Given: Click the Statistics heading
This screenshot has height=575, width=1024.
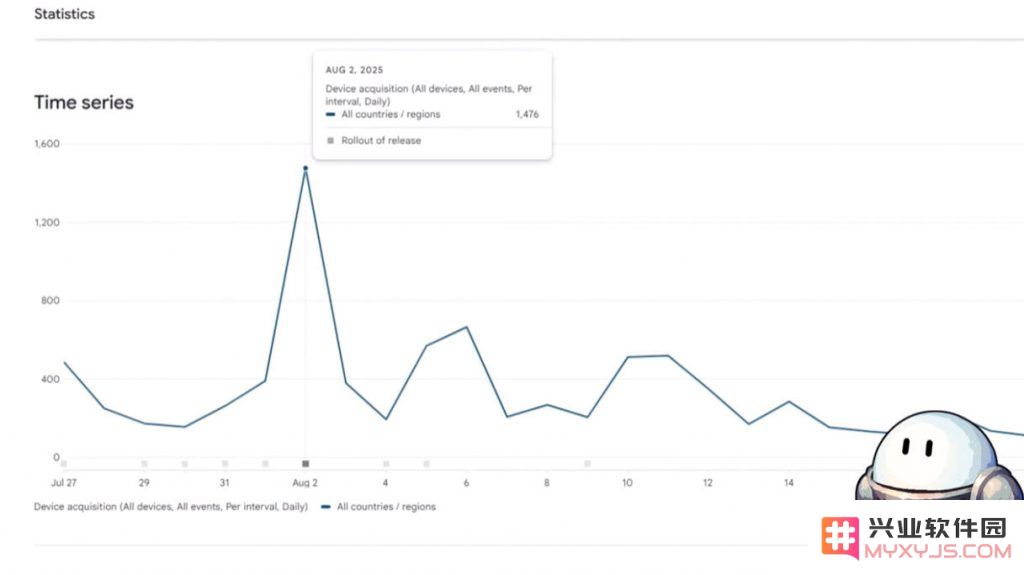Looking at the screenshot, I should click(64, 14).
